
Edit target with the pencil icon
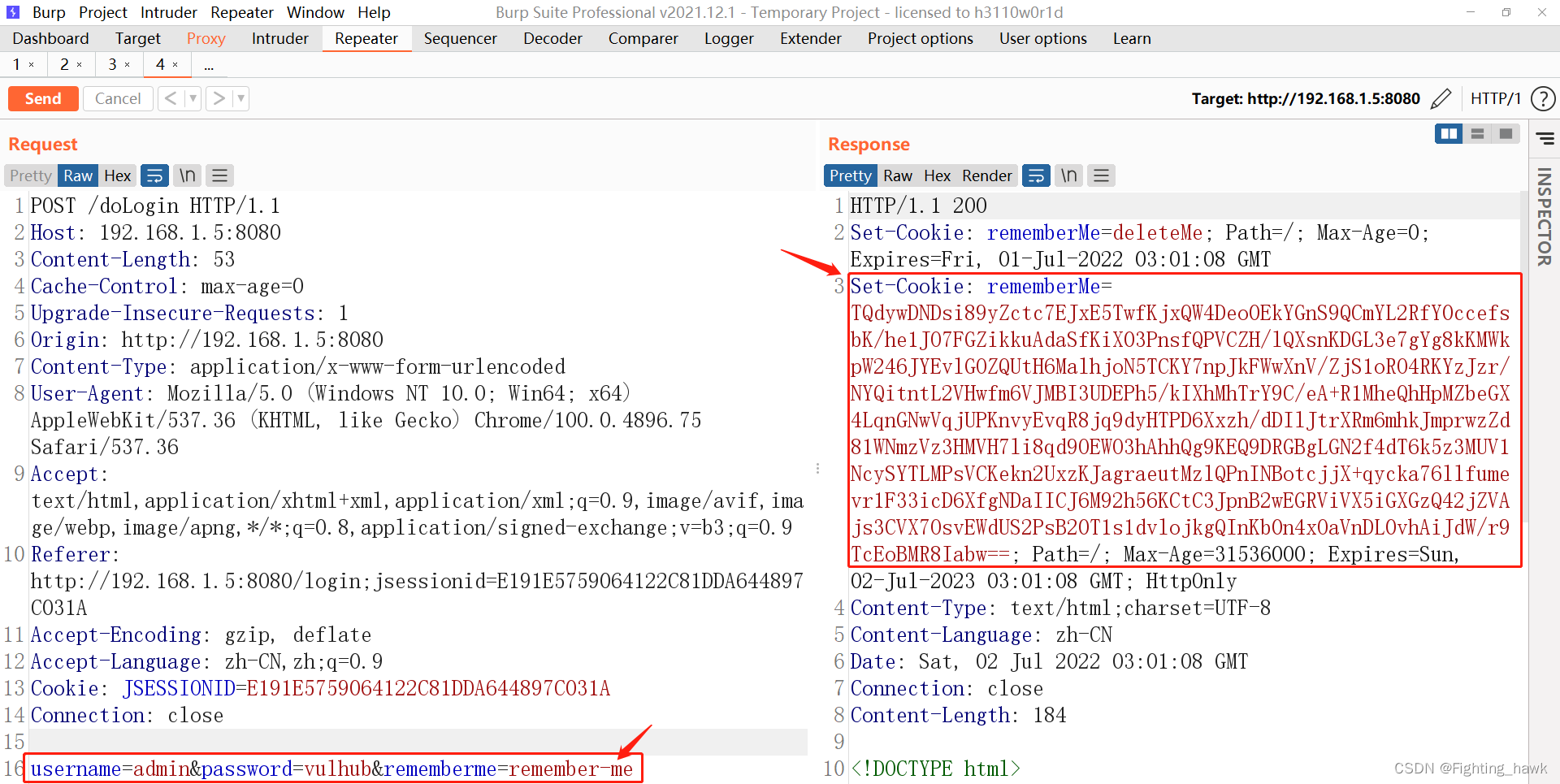click(x=1441, y=98)
